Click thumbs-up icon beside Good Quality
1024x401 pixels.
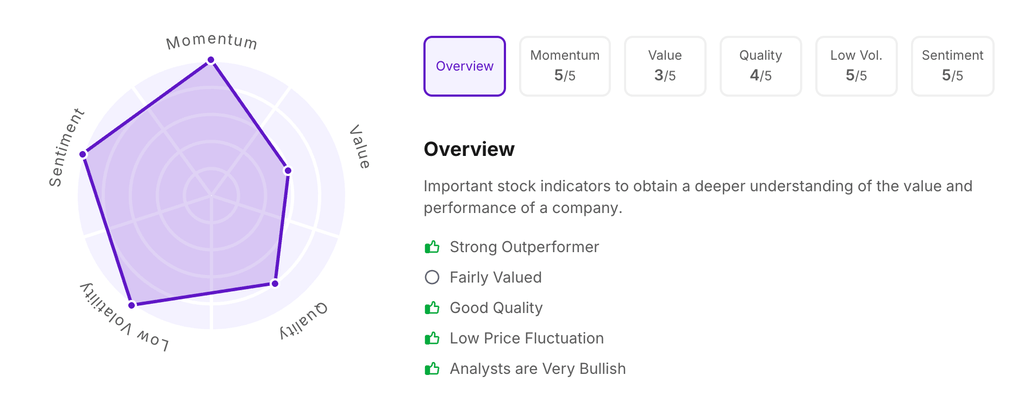click(x=432, y=308)
